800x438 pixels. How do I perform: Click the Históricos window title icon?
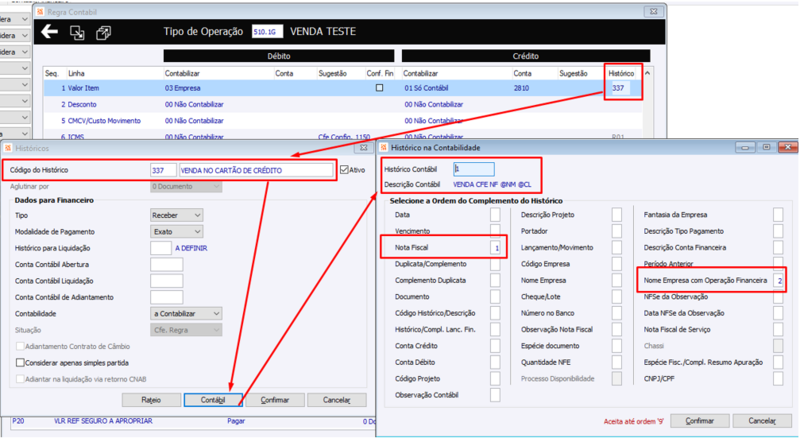(x=8, y=148)
